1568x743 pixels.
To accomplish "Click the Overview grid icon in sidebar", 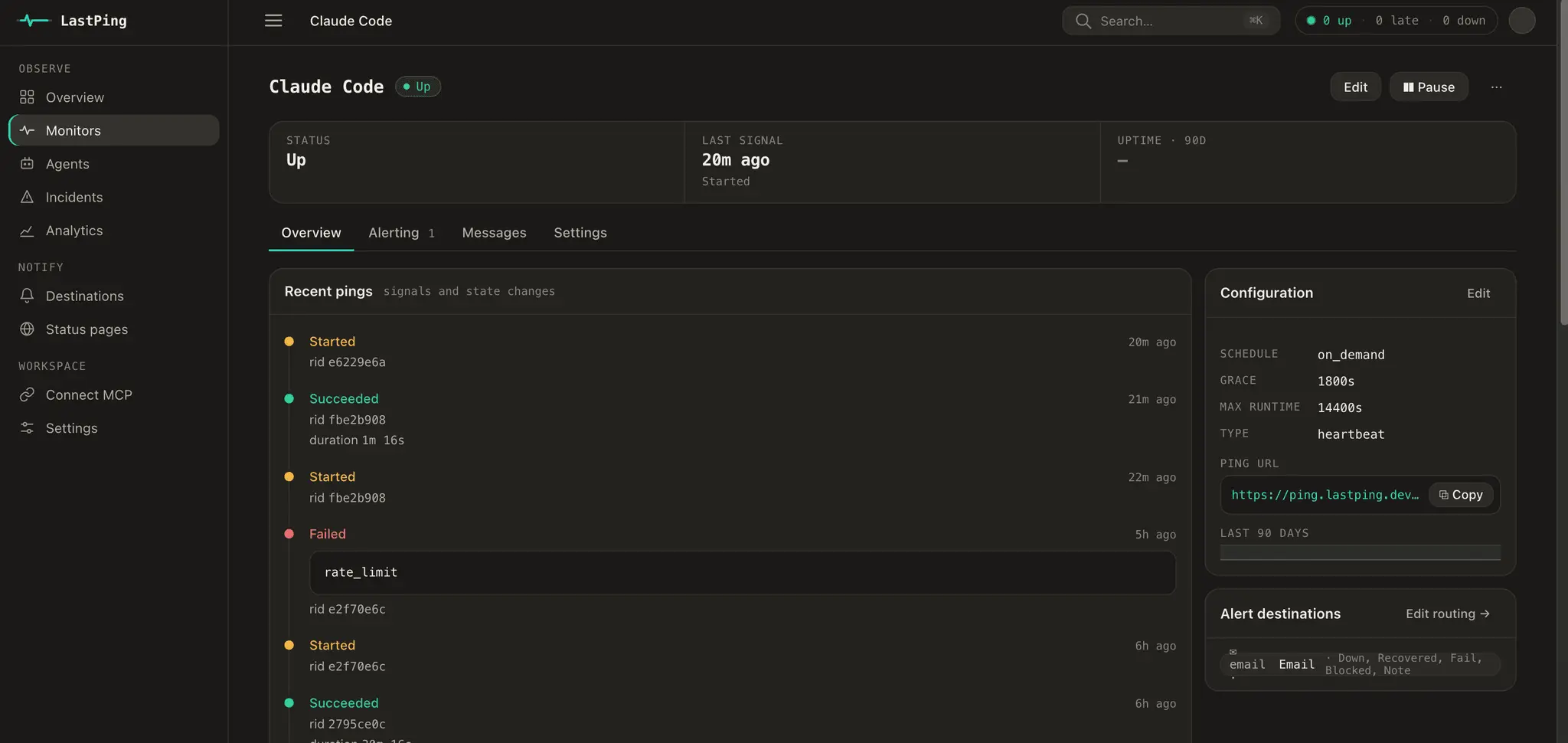I will (27, 97).
